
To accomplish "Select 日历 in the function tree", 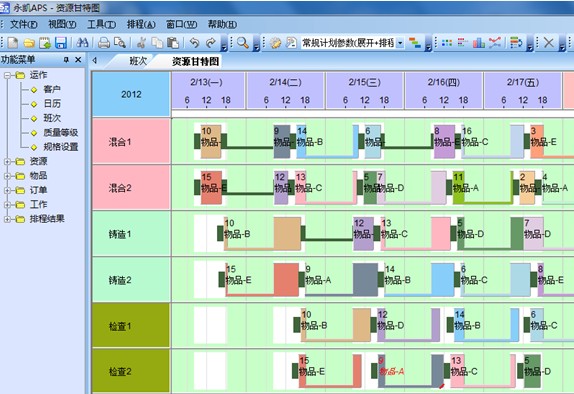I will point(52,104).
